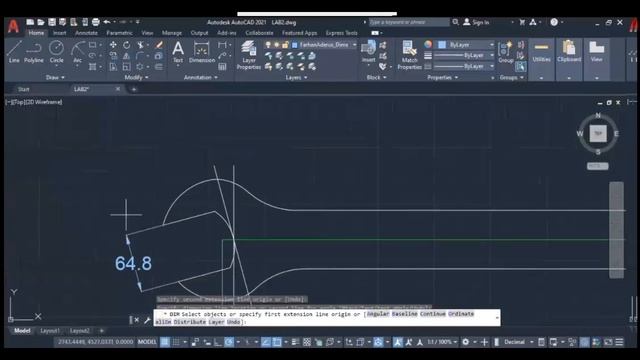Expand the Modify panel dropdown
Image resolution: width=640 pixels, height=360 pixels.
tap(137, 77)
